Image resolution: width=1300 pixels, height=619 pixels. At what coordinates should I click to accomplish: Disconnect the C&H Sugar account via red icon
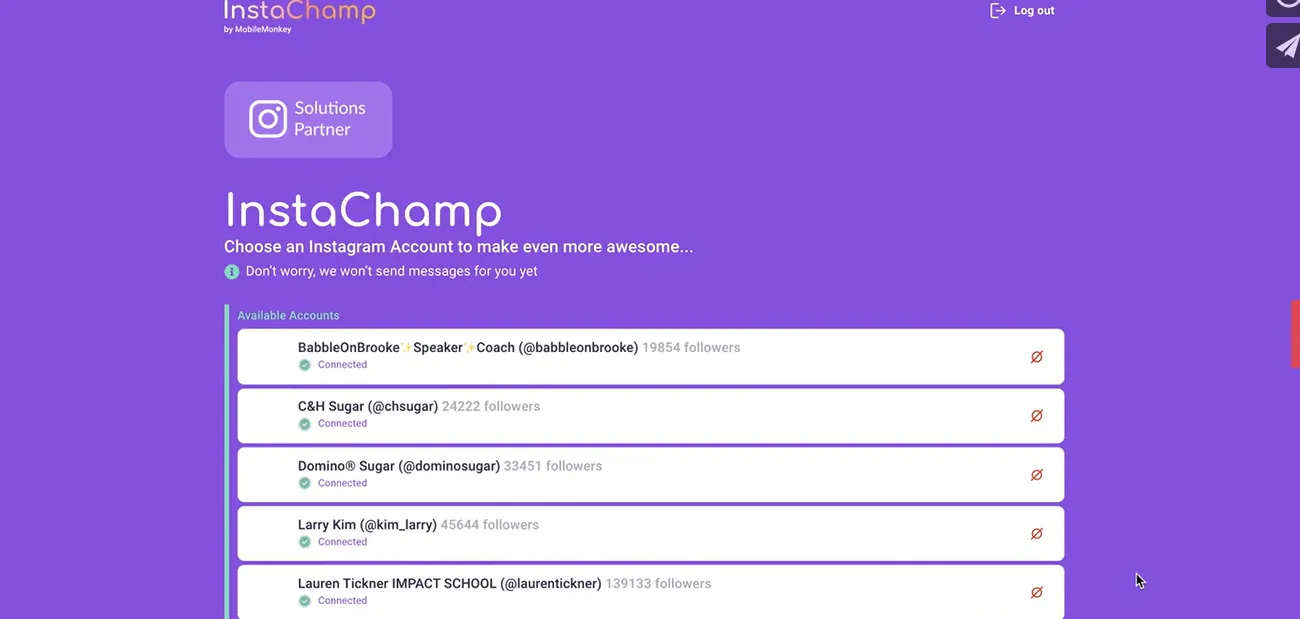(1037, 416)
